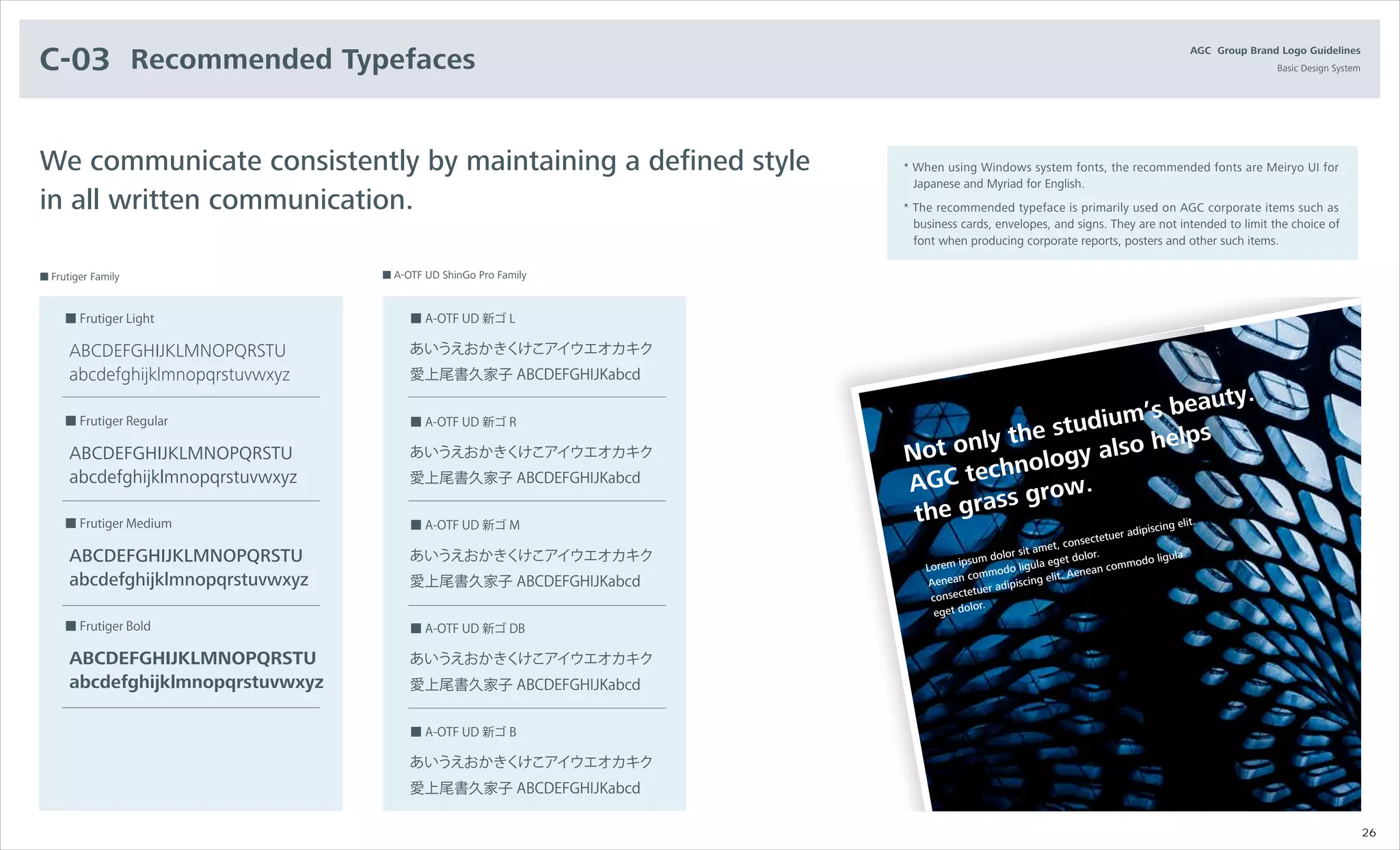Select the 'Frutiger Bold' label
Screen dimensions: 1400x850
115,626
